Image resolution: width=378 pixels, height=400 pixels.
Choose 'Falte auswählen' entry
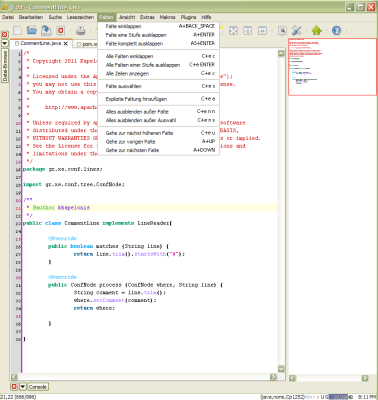[x=159, y=86]
